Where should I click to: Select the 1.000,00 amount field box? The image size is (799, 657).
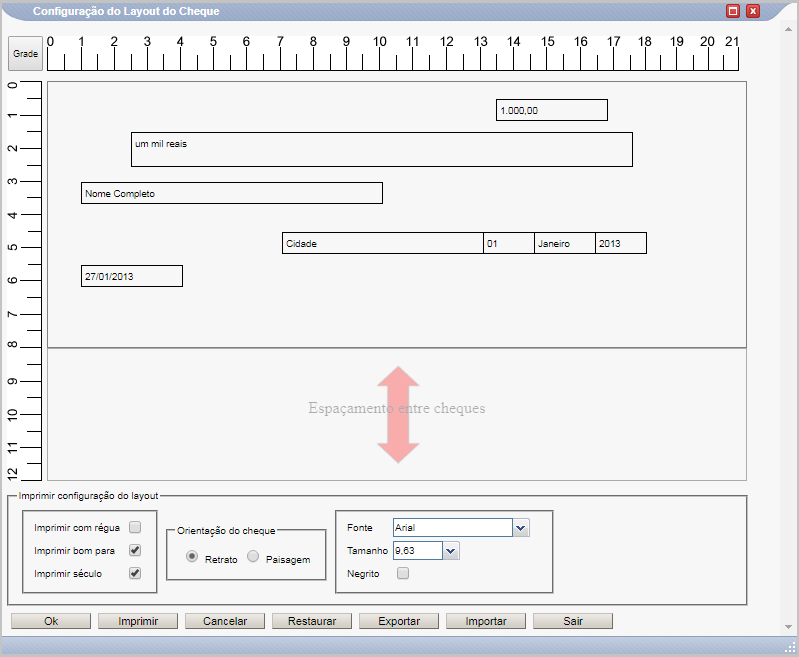pos(551,110)
